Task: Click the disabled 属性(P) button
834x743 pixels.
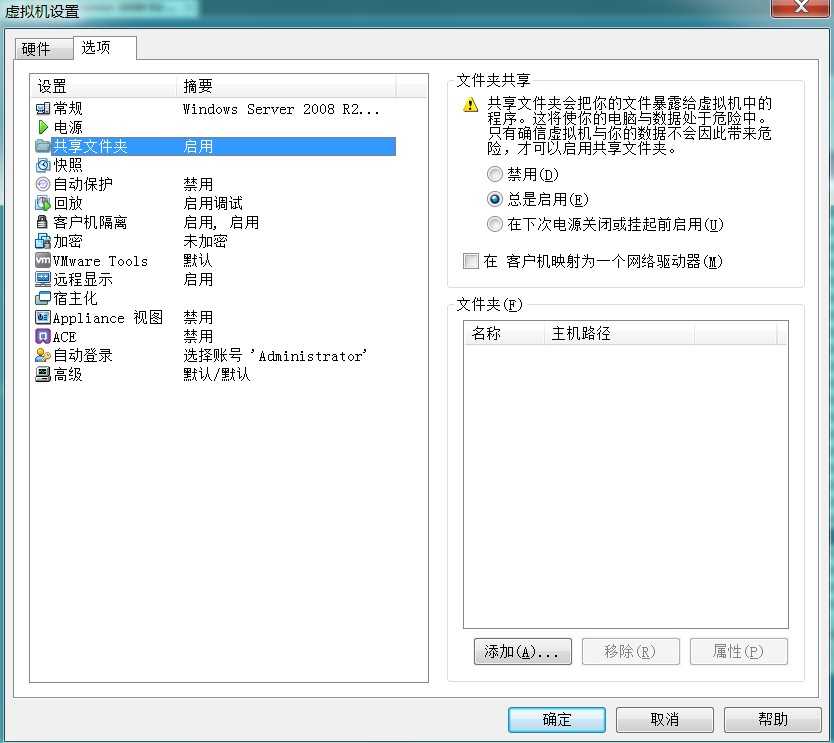Action: (x=738, y=652)
